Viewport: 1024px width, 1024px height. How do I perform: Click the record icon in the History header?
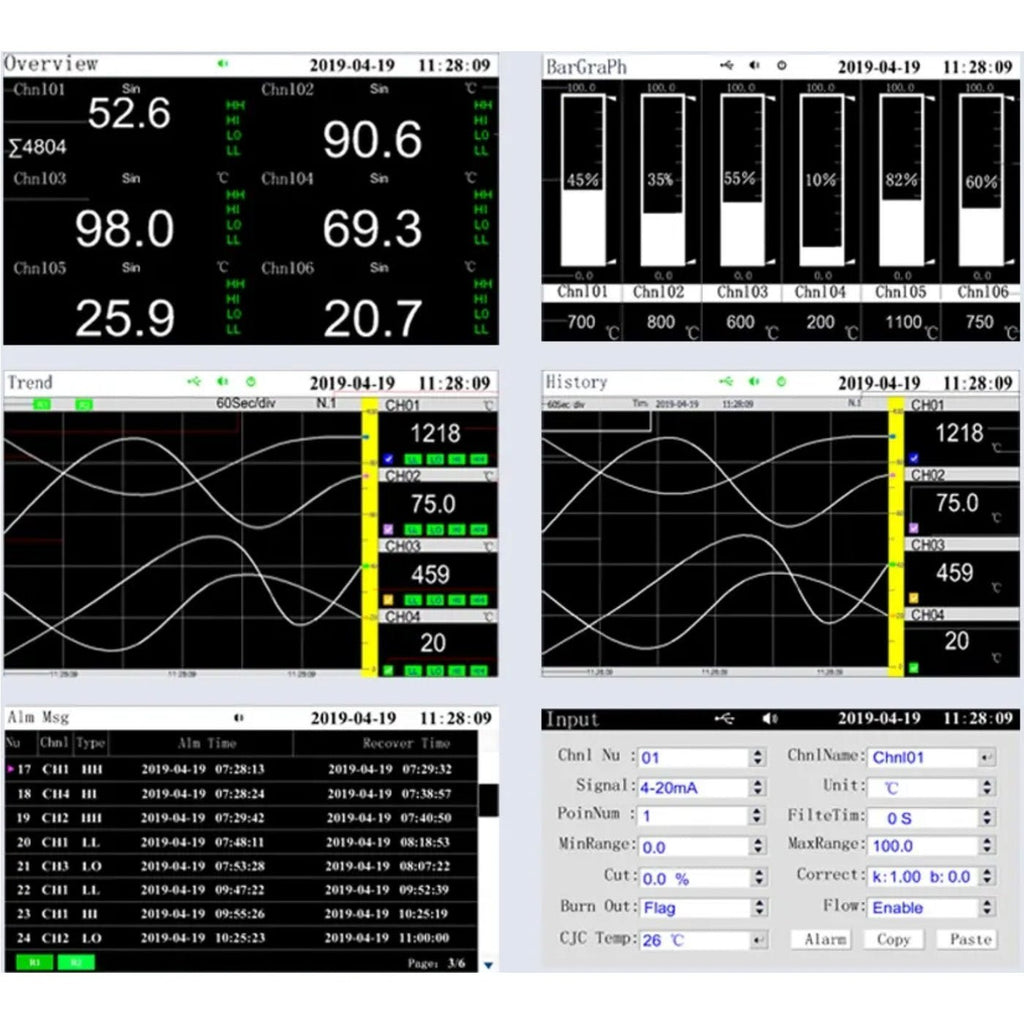tap(781, 381)
